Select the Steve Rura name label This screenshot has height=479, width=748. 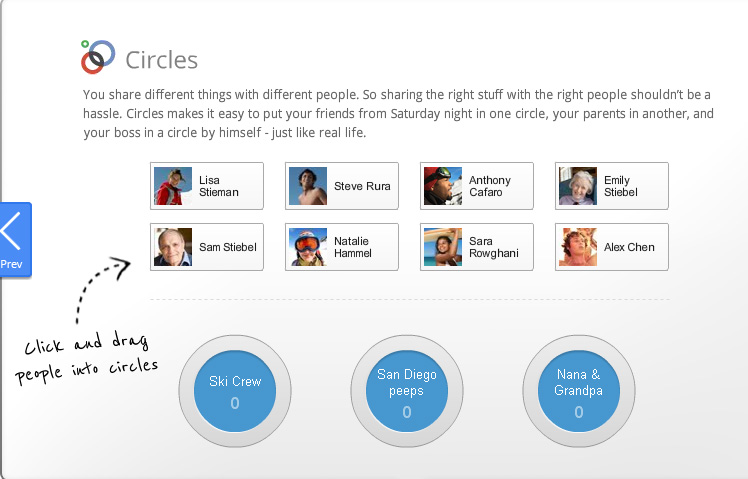362,186
